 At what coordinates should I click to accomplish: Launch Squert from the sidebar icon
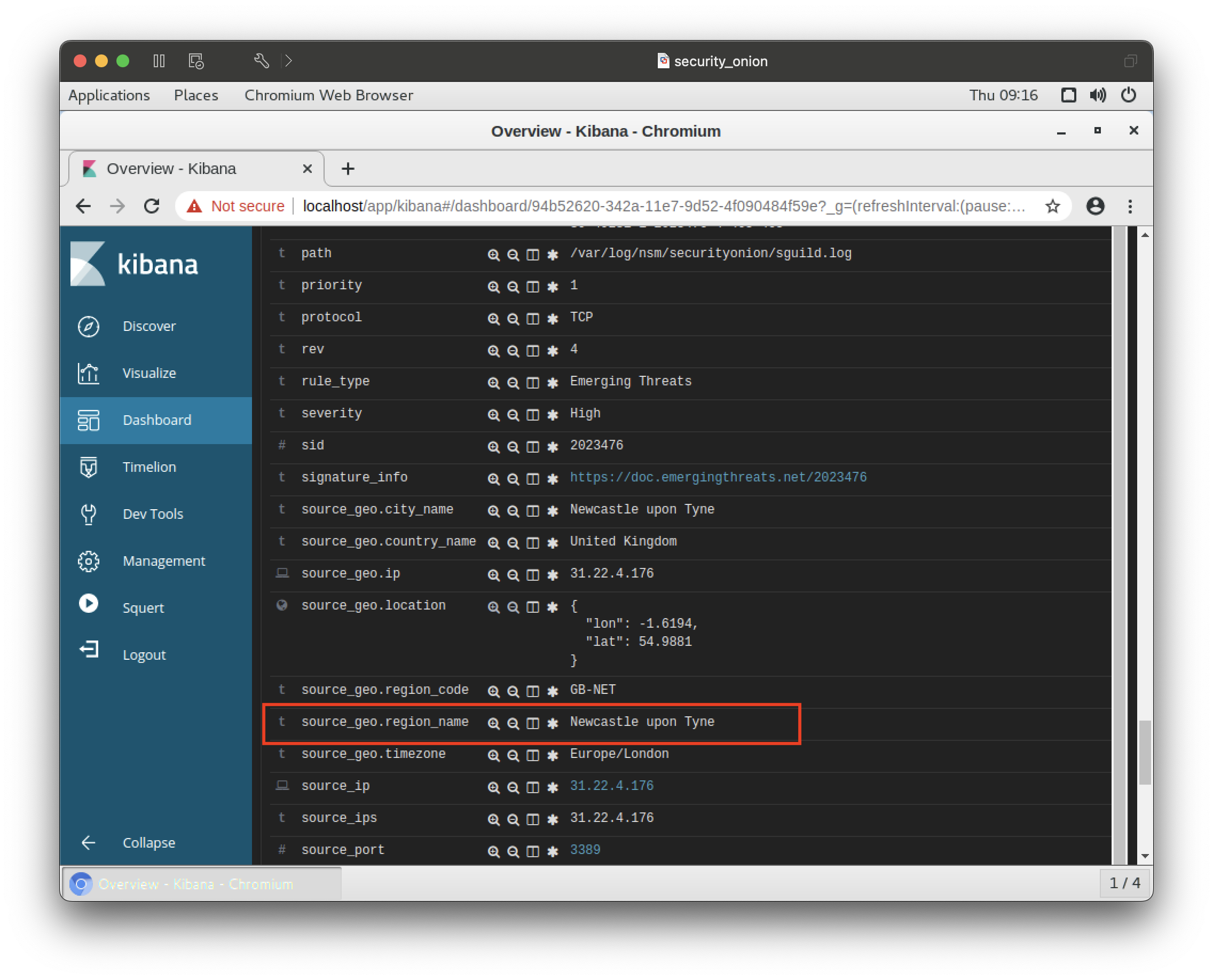pyautogui.click(x=88, y=604)
